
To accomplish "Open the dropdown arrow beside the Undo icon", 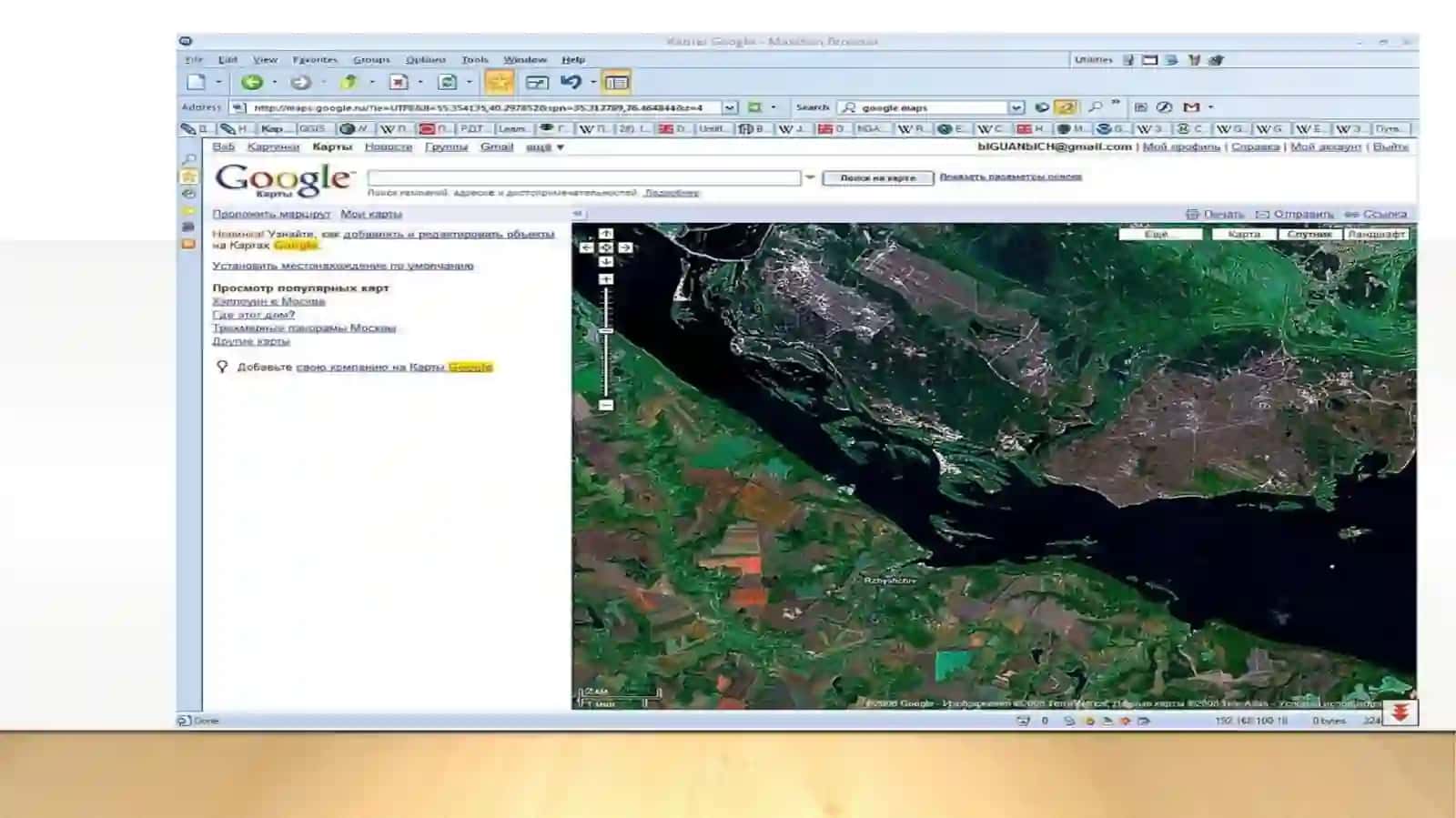I will [x=593, y=83].
